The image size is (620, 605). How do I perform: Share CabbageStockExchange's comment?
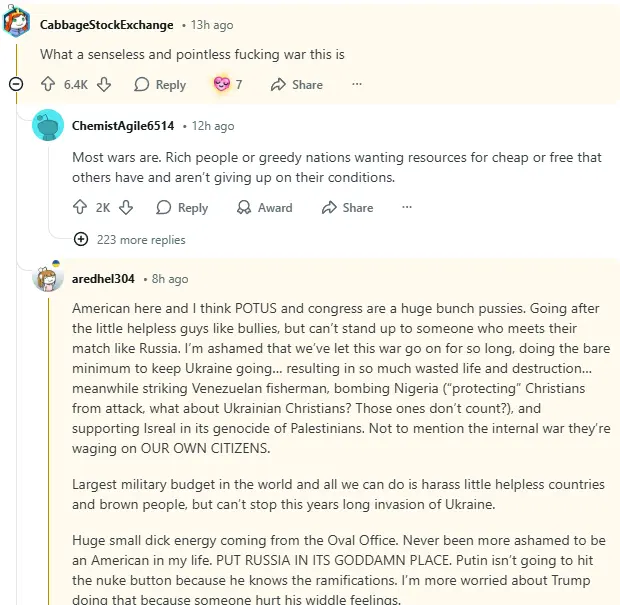[x=296, y=85]
